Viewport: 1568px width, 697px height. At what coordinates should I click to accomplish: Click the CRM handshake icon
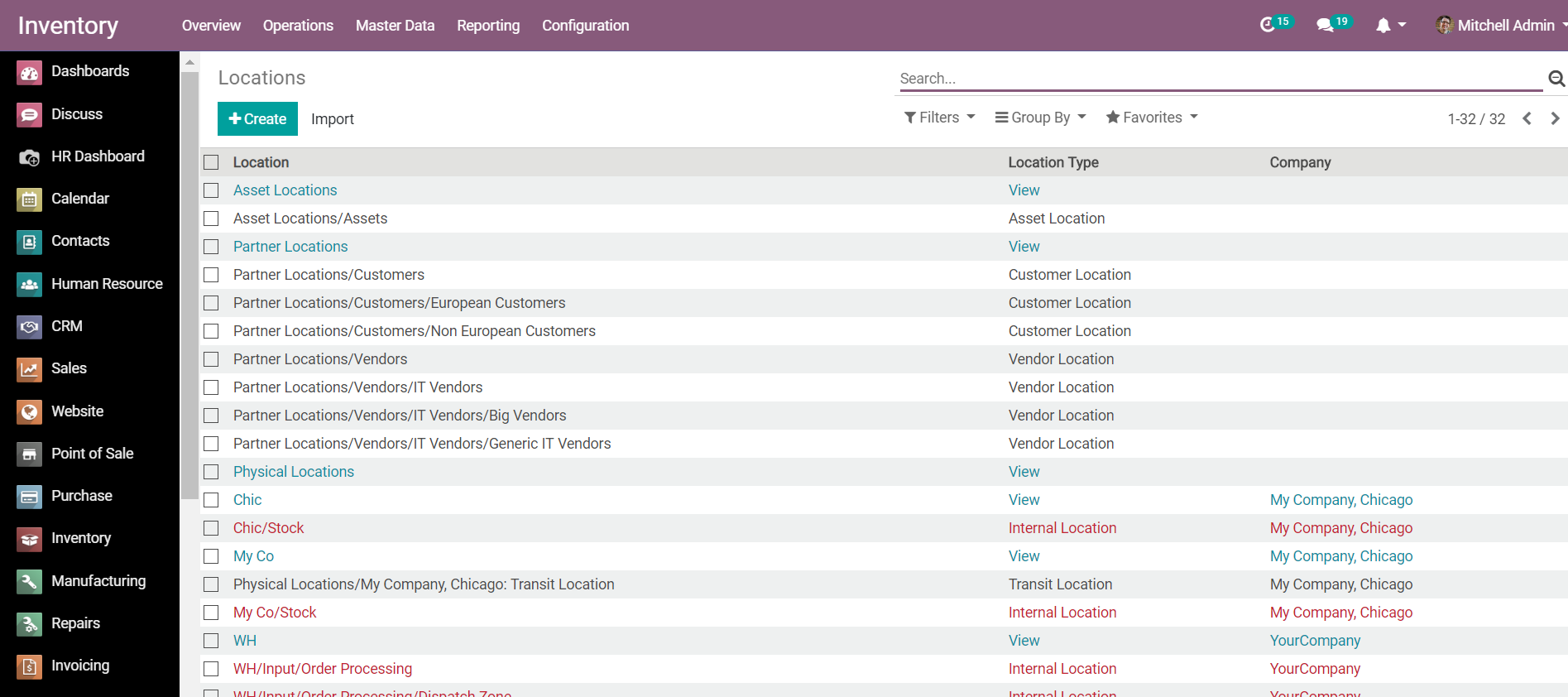click(29, 327)
